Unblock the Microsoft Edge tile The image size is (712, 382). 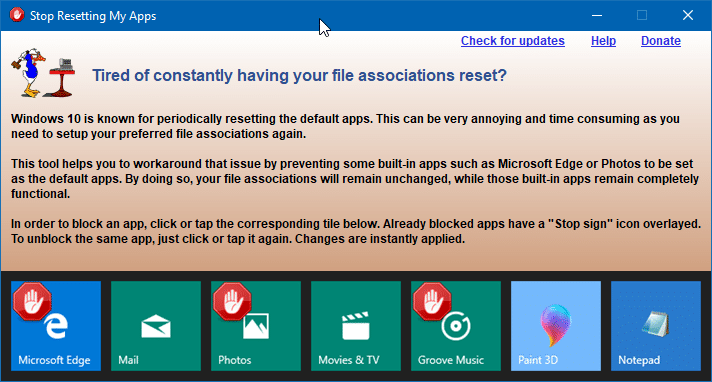pos(56,326)
